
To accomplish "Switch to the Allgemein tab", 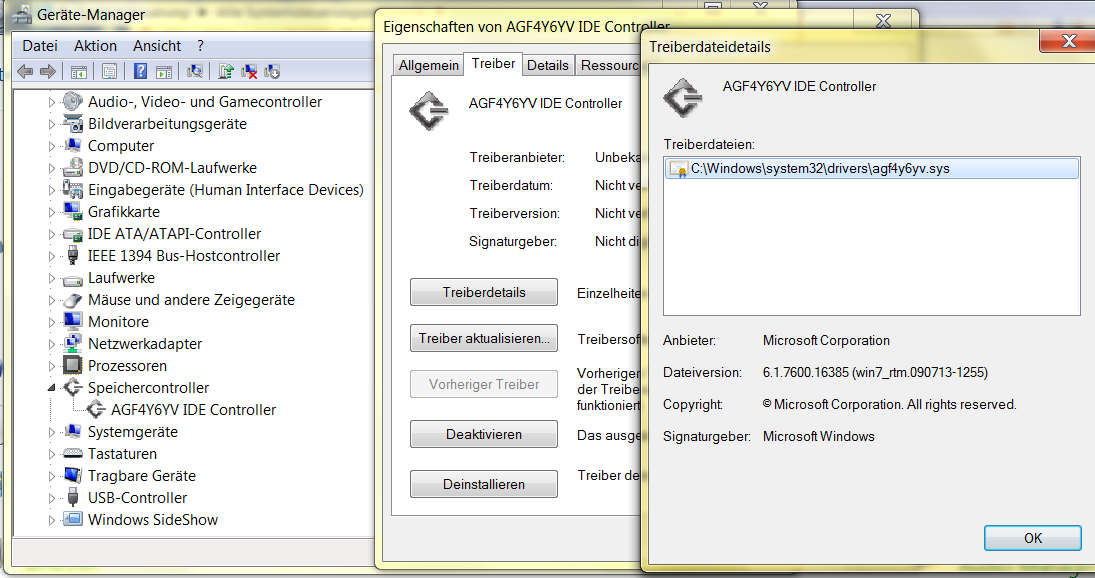I will [x=429, y=65].
